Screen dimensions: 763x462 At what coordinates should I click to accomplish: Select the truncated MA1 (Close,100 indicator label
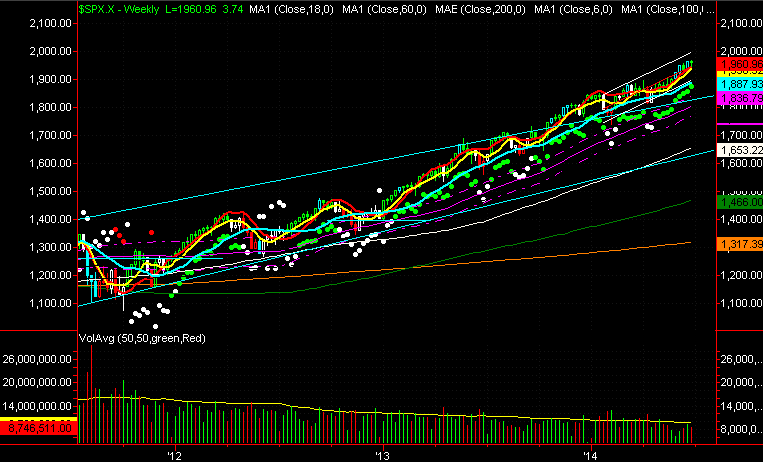point(668,9)
